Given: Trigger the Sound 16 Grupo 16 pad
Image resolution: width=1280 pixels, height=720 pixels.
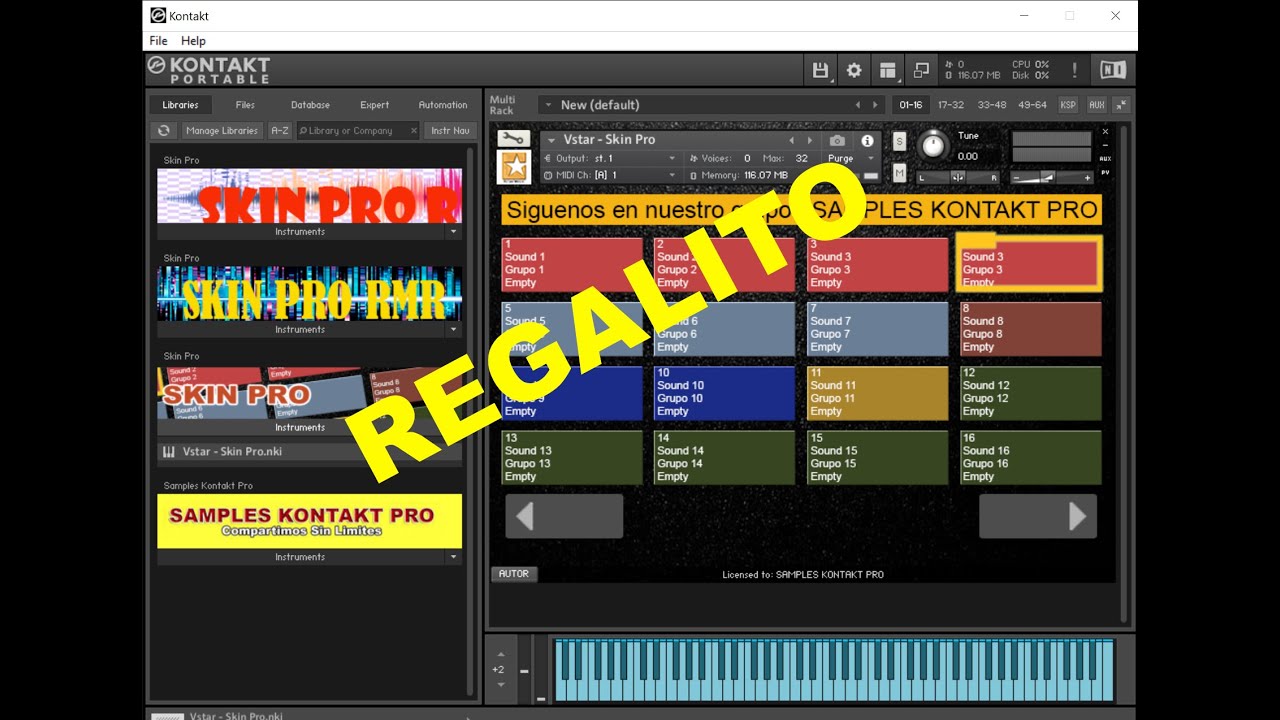Looking at the screenshot, I should pyautogui.click(x=1030, y=457).
